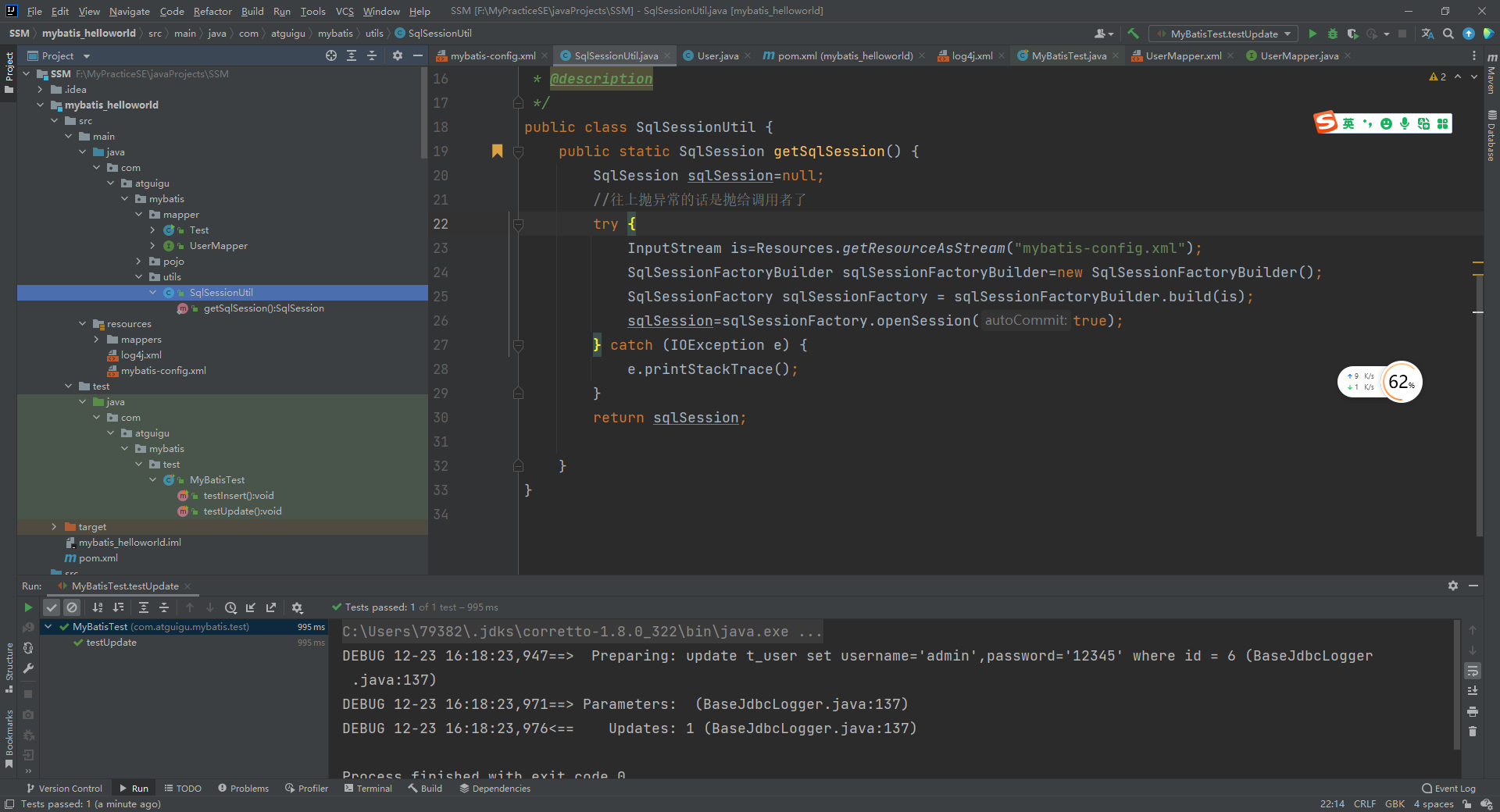Open Run panel test settings gear

coord(297,607)
